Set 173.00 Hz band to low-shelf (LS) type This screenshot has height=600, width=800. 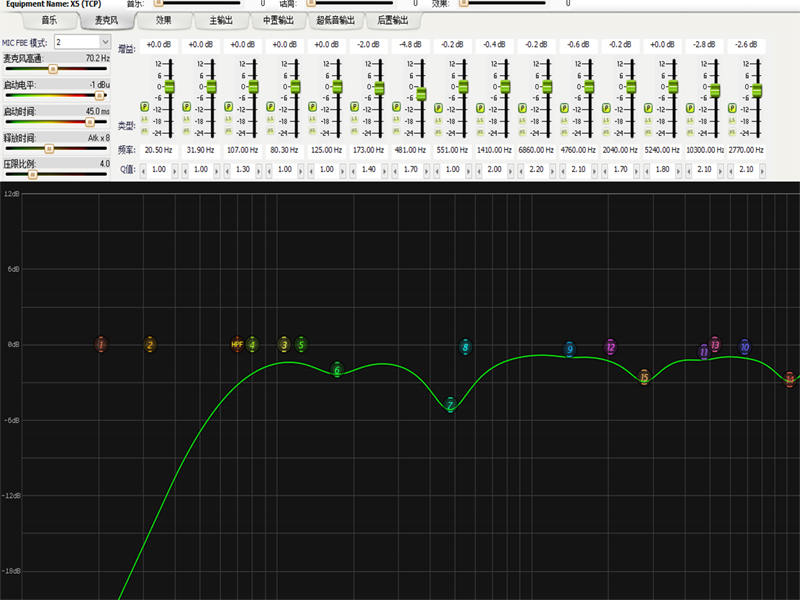(x=354, y=119)
